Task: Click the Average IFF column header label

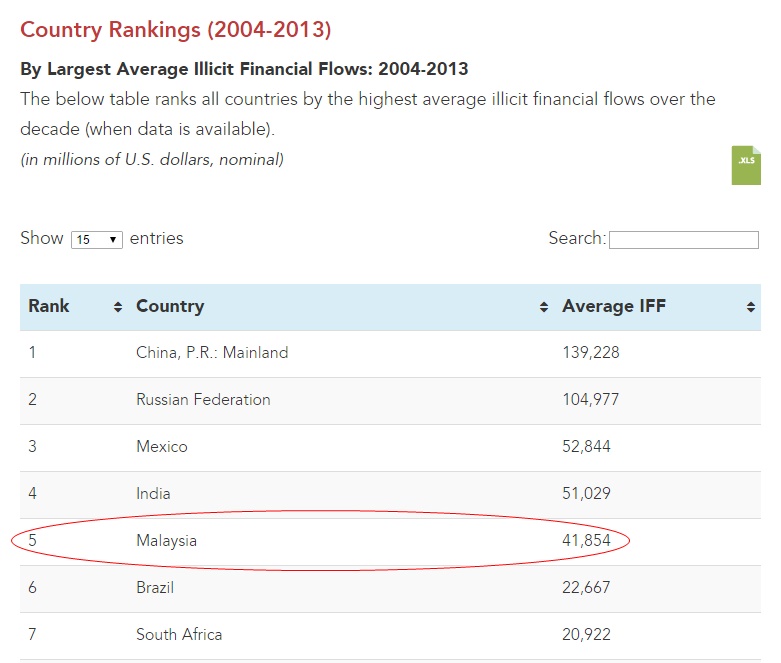Action: (x=614, y=306)
